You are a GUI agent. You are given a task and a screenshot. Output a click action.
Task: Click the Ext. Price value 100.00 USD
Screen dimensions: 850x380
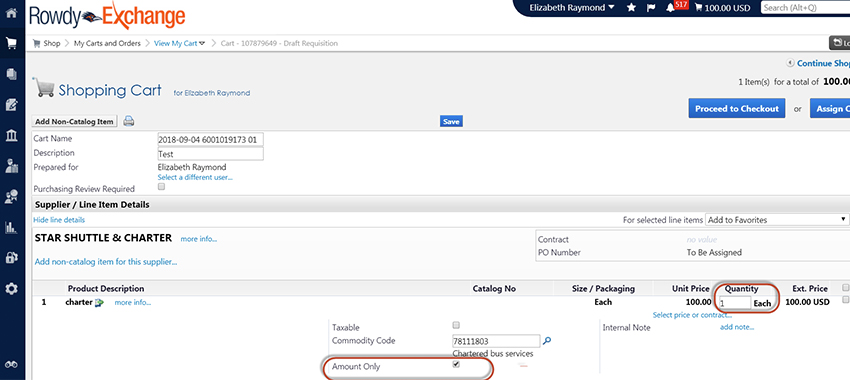(x=807, y=302)
